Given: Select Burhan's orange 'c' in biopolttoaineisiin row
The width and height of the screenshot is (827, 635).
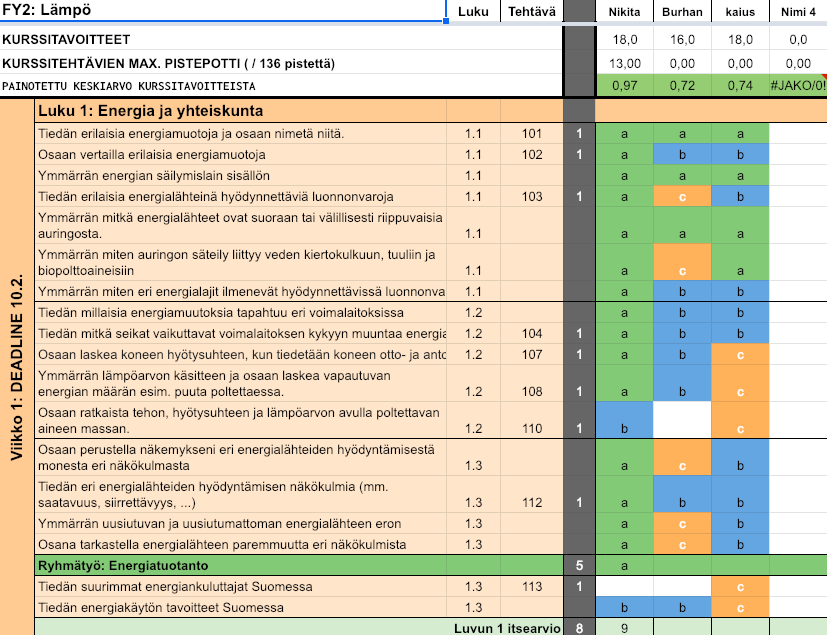Looking at the screenshot, I should [x=682, y=262].
